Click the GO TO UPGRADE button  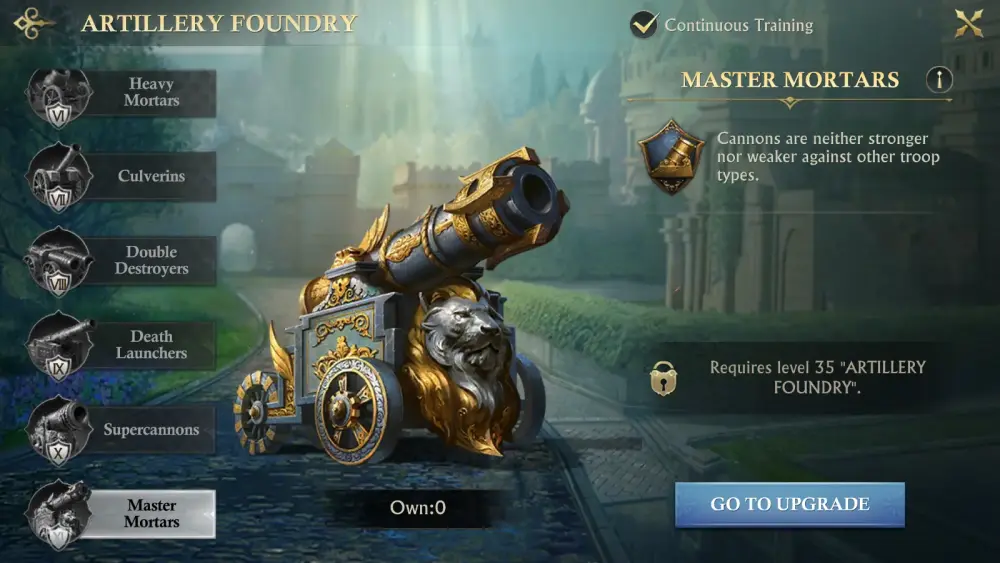coord(790,504)
